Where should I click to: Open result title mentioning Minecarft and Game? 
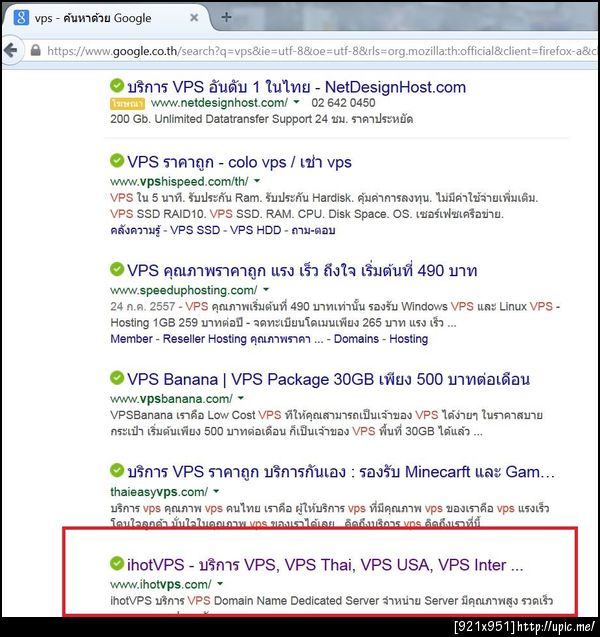click(341, 472)
